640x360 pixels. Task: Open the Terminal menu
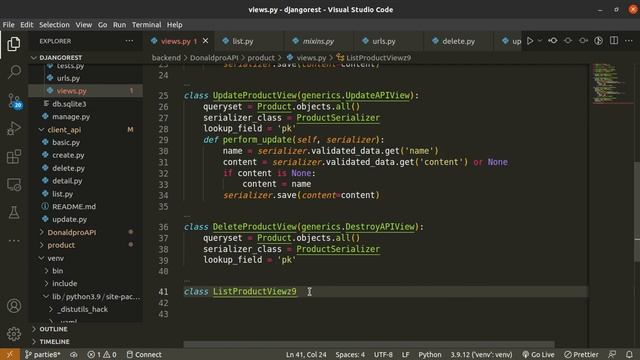click(x=147, y=24)
